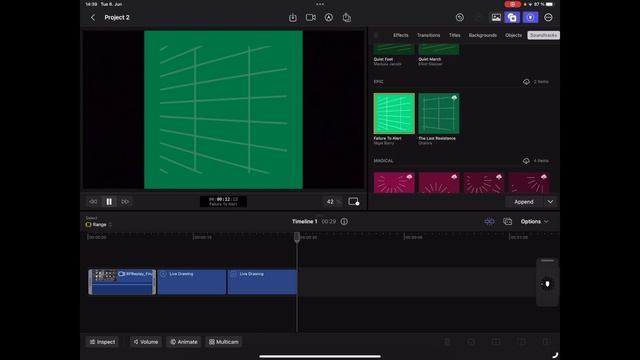Select the first Live Drawing clip
Image resolution: width=640 pixels, height=360 pixels.
pos(191,282)
